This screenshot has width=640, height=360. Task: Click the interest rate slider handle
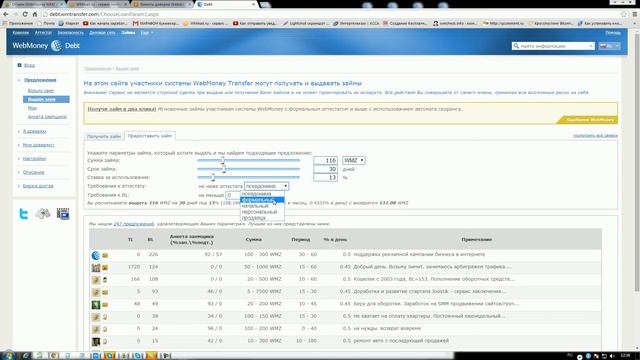pyautogui.click(x=213, y=177)
